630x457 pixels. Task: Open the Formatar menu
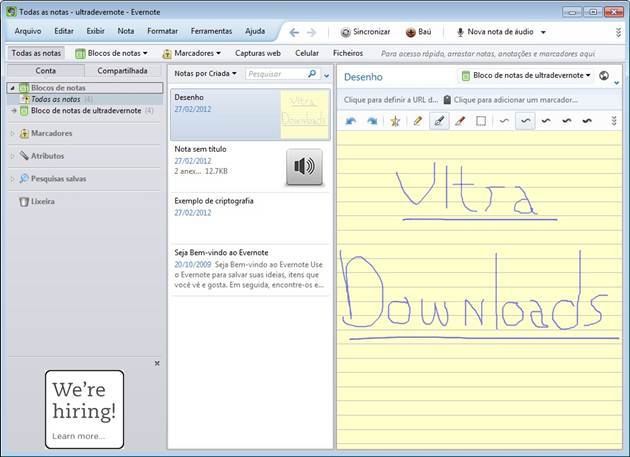pos(162,31)
